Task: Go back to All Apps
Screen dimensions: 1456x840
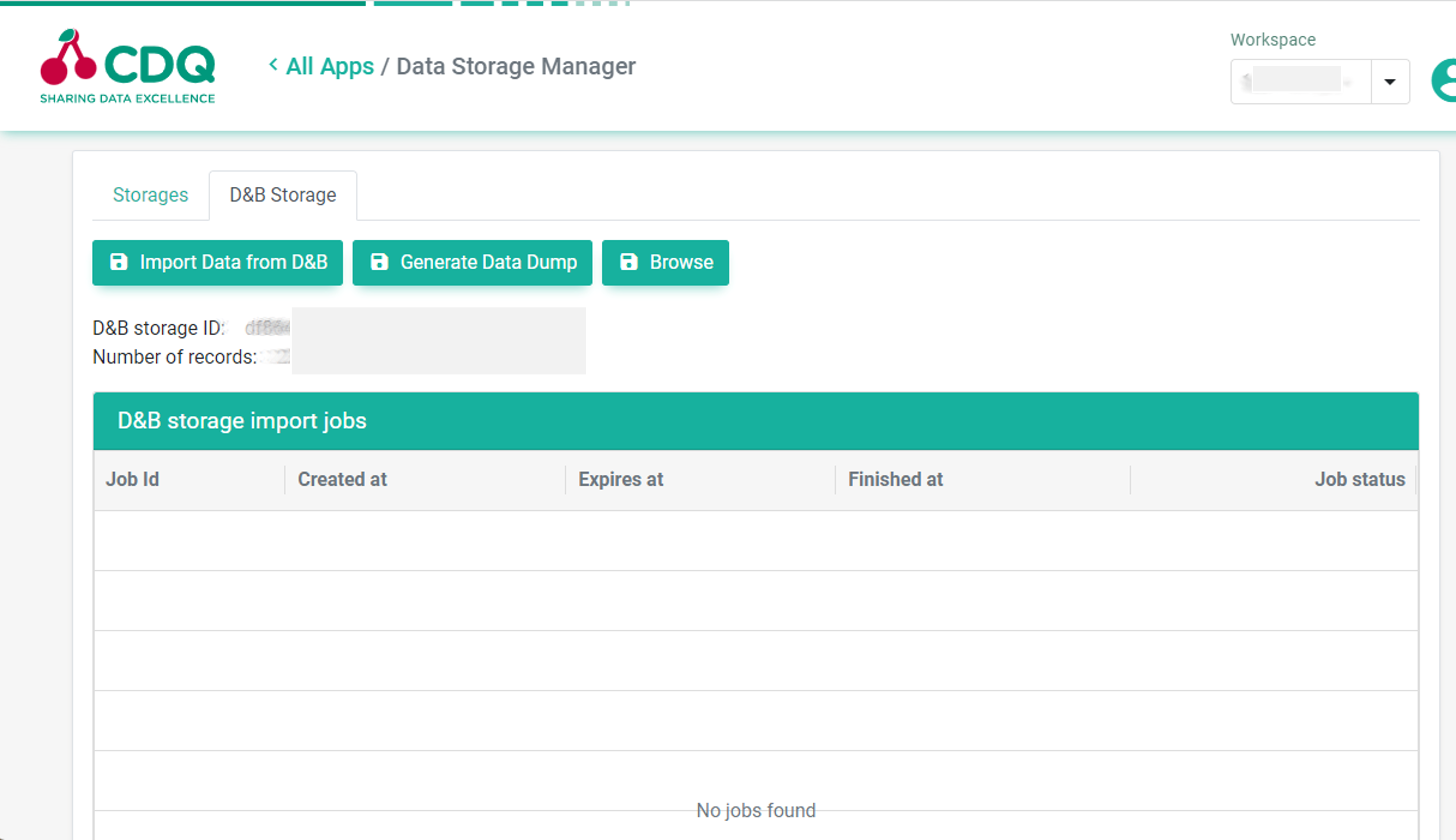Action: pyautogui.click(x=330, y=66)
